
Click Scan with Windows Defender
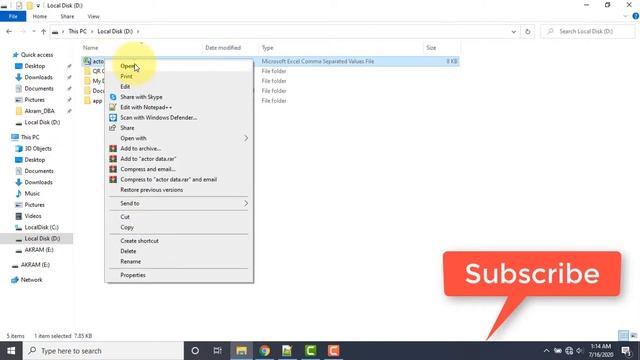click(x=158, y=117)
